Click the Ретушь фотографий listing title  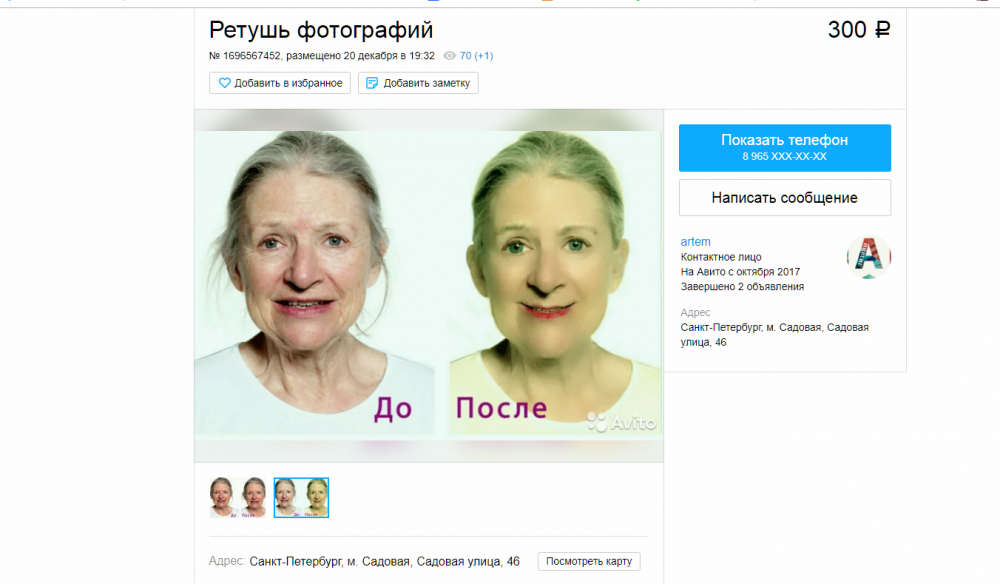[x=321, y=30]
